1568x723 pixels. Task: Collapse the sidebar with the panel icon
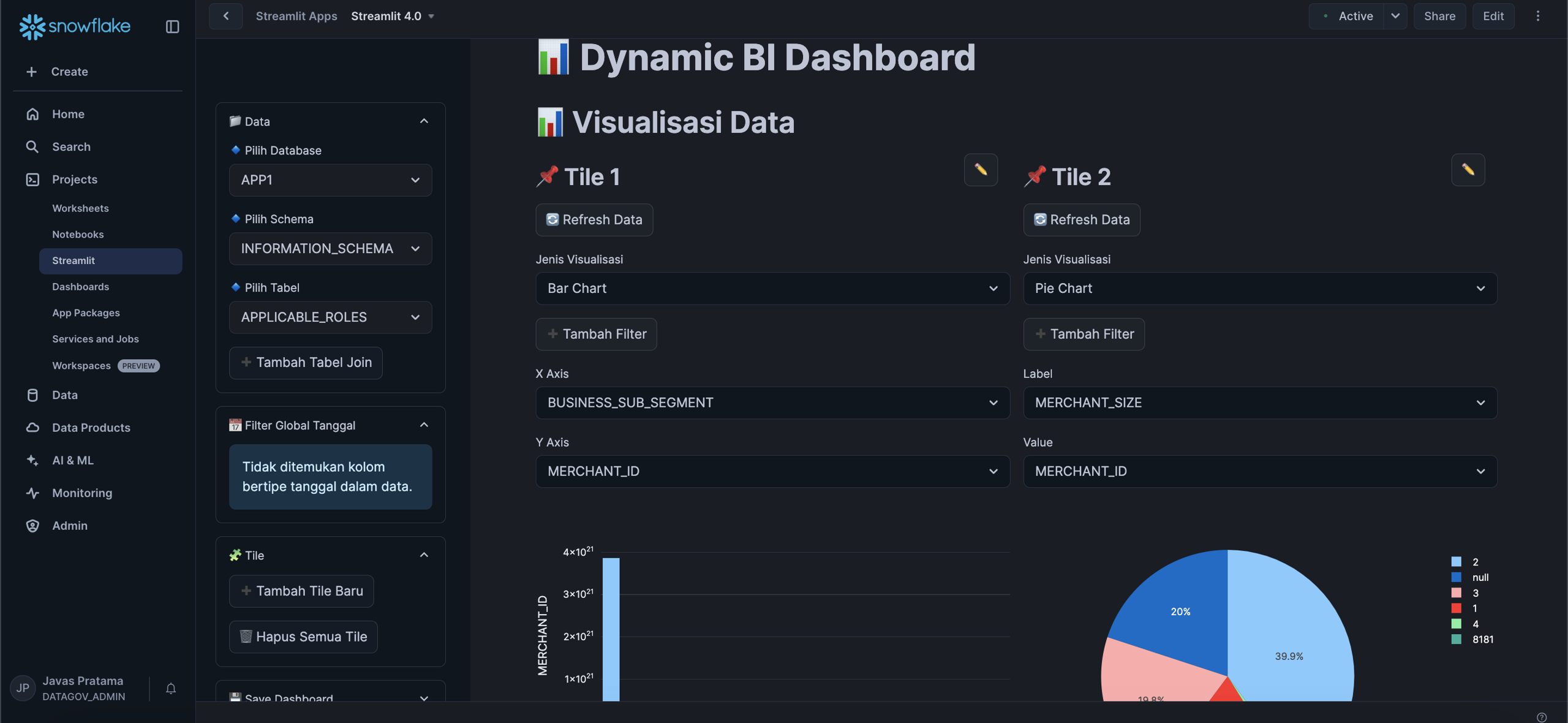click(x=172, y=26)
